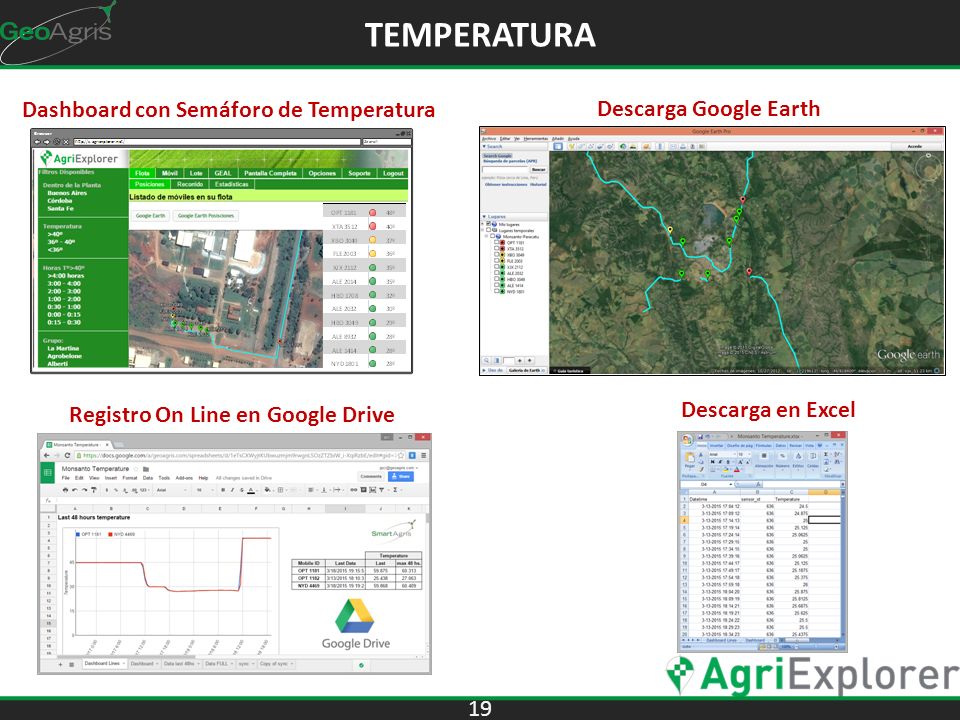The image size is (960, 720).
Task: Toggle sidebar icon in Google Earth toolbar
Action: tap(558, 146)
